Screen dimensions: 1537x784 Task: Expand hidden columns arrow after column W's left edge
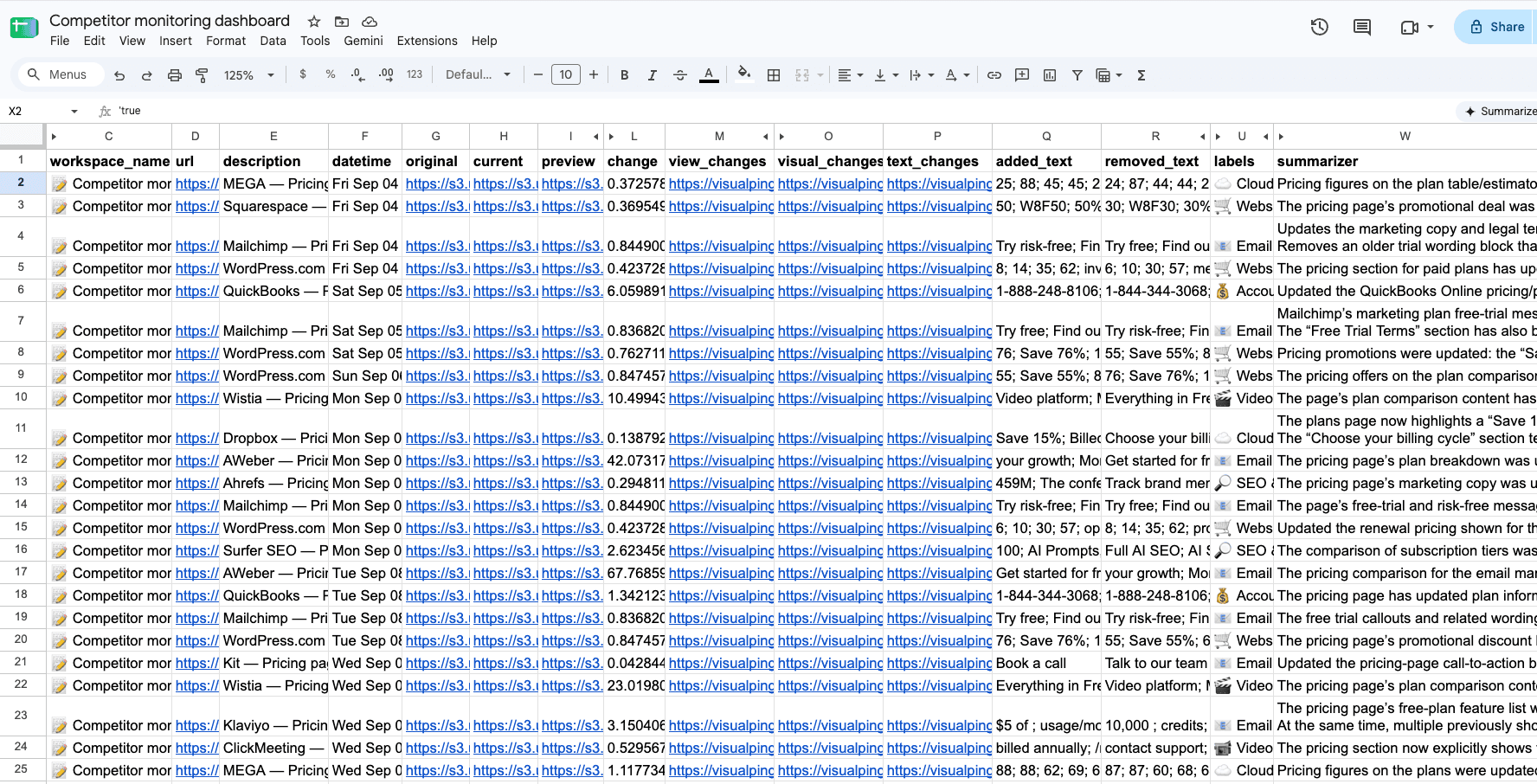[x=1281, y=137]
